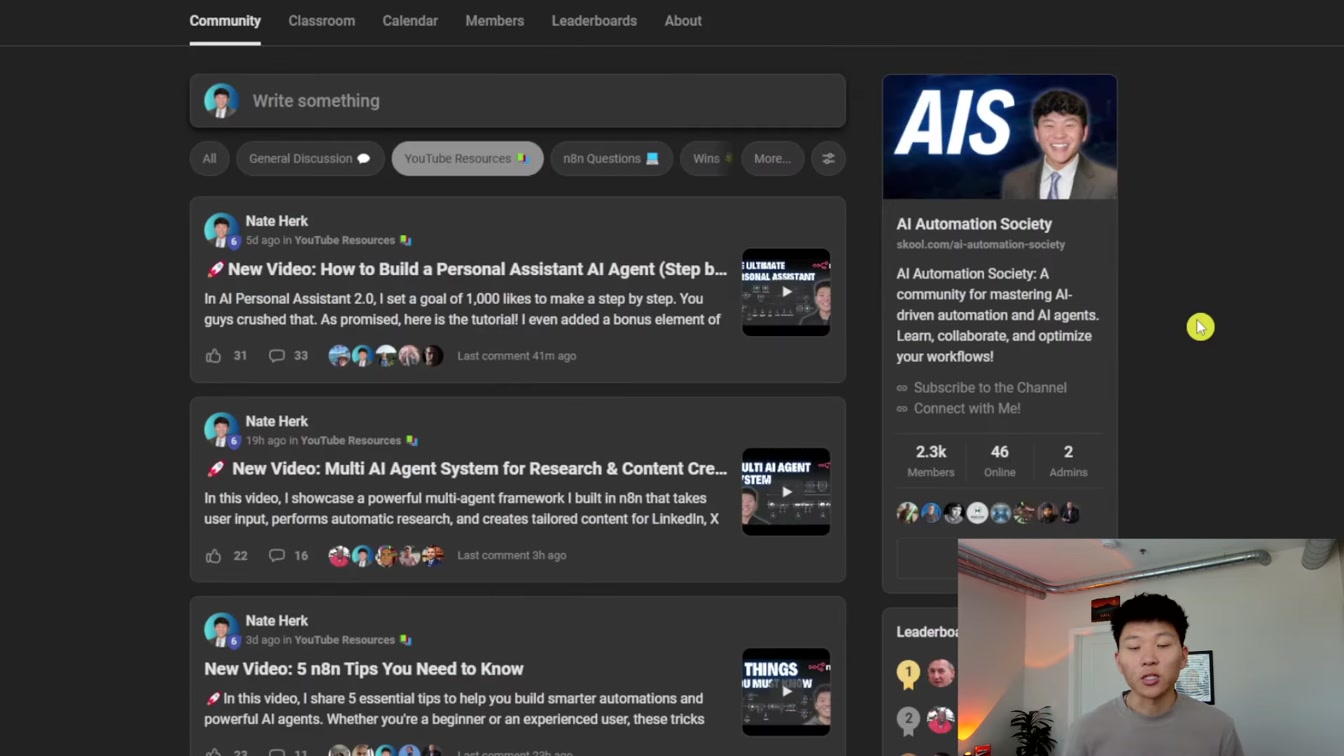The height and width of the screenshot is (756, 1344).
Task: Open the Personal Assistant AI Agent post title
Action: 467,269
